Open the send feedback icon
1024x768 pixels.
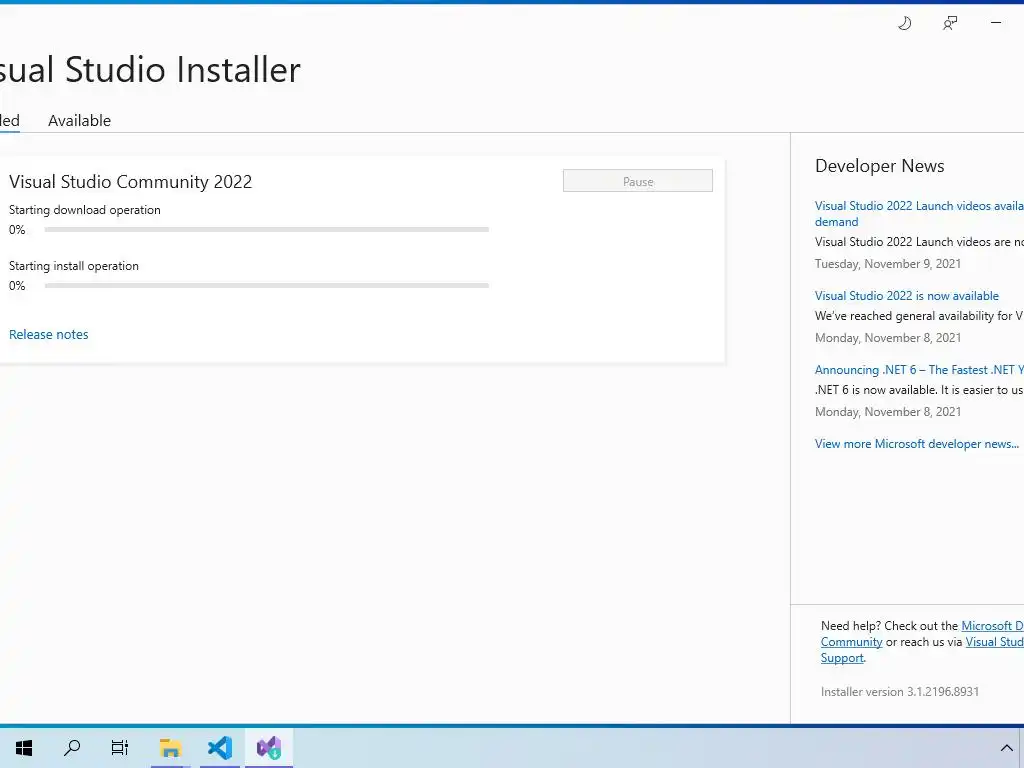point(950,24)
